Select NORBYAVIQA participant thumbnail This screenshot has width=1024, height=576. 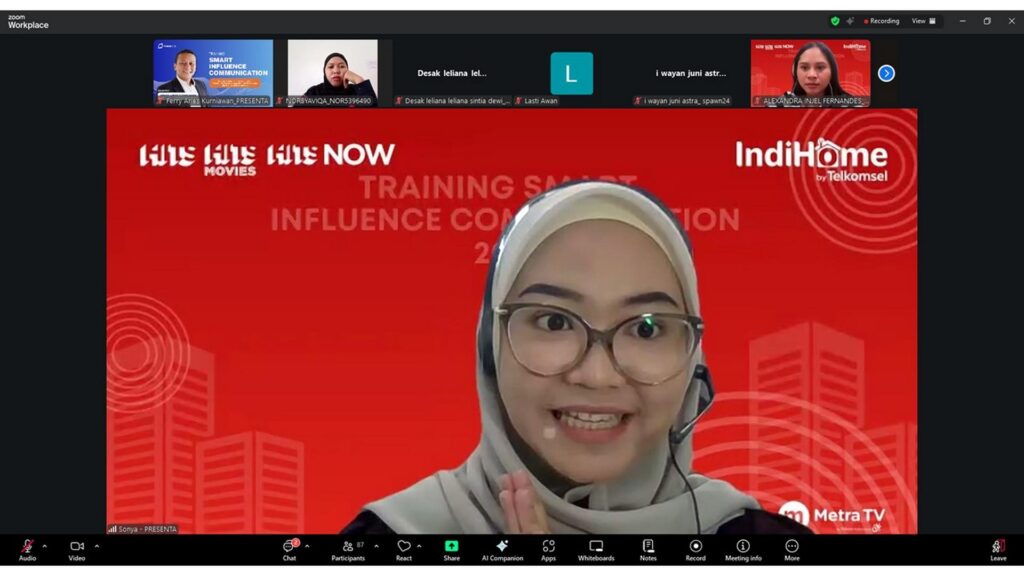332,72
